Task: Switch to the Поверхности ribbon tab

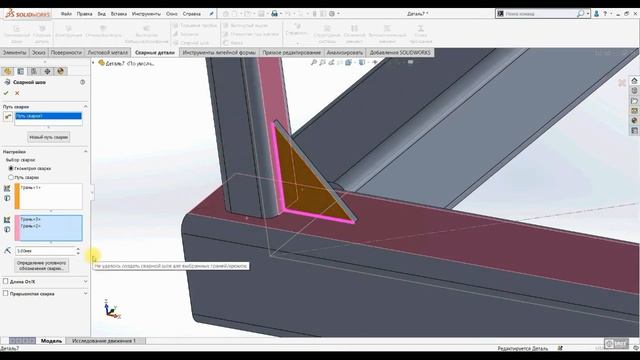Action: pos(66,53)
